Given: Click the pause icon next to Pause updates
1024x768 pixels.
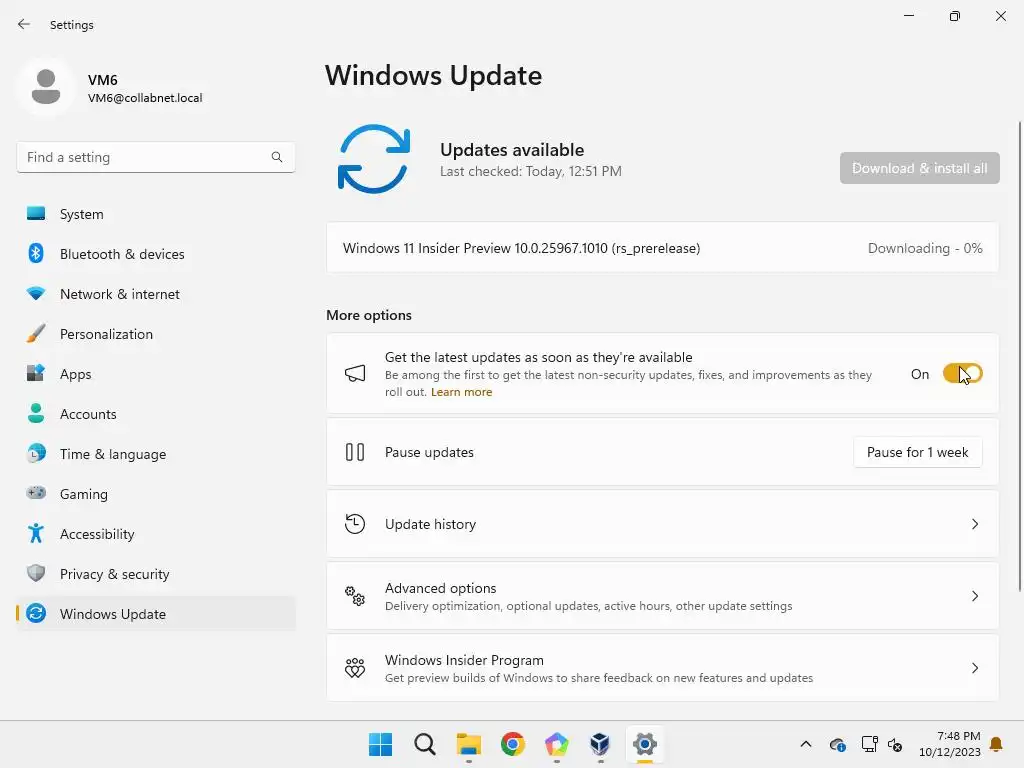Looking at the screenshot, I should coord(355,452).
